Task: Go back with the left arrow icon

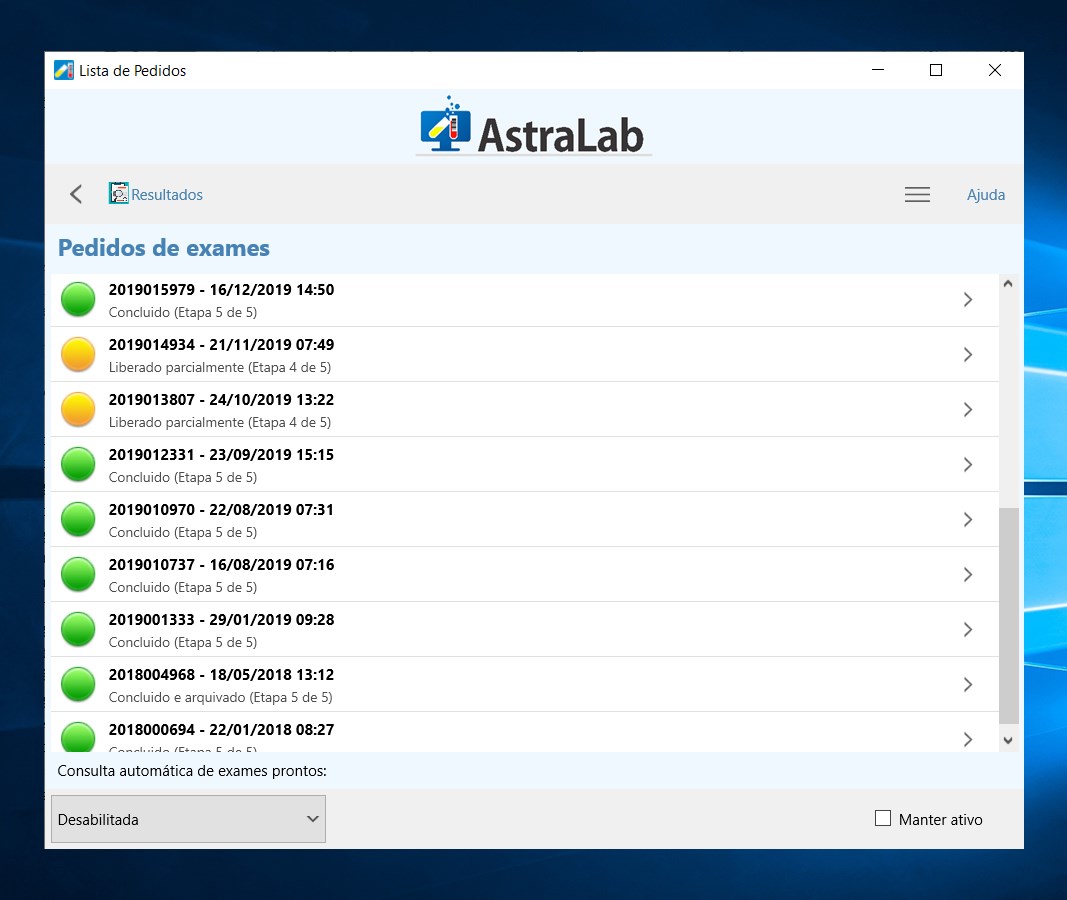Action: tap(76, 194)
